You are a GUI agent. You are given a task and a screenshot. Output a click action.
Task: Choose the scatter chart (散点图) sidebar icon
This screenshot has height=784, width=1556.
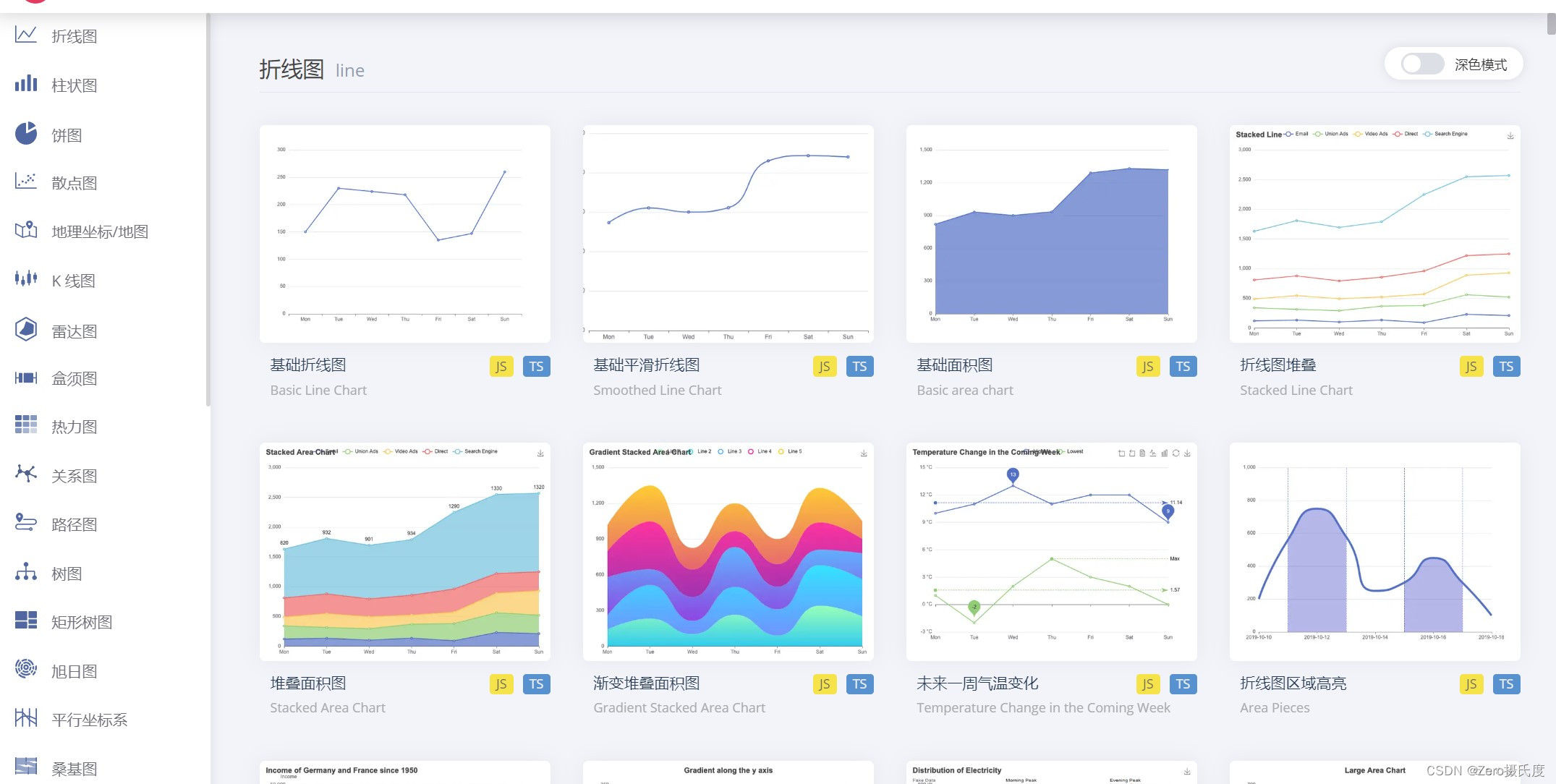pyautogui.click(x=26, y=182)
